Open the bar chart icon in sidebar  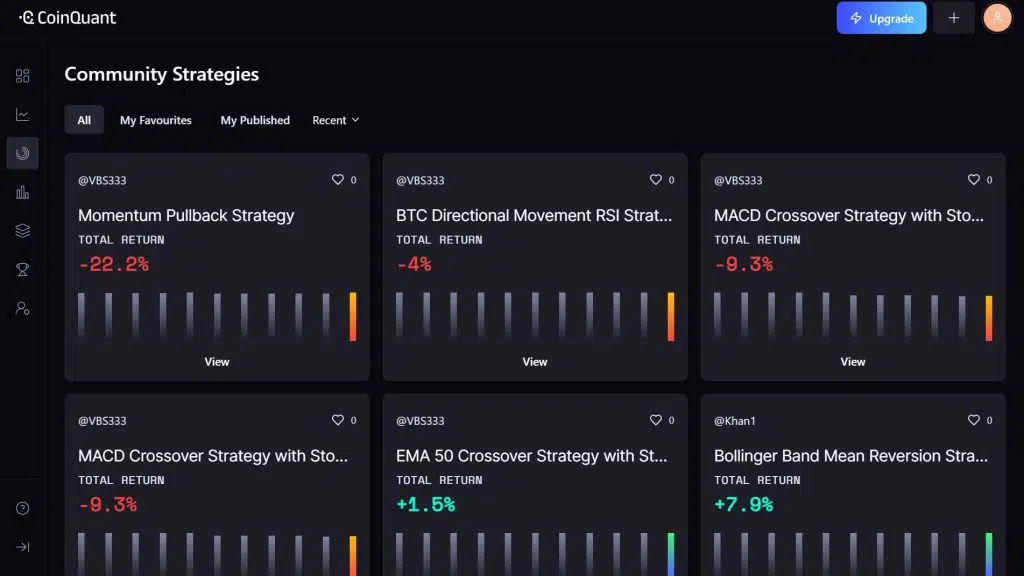coord(22,192)
